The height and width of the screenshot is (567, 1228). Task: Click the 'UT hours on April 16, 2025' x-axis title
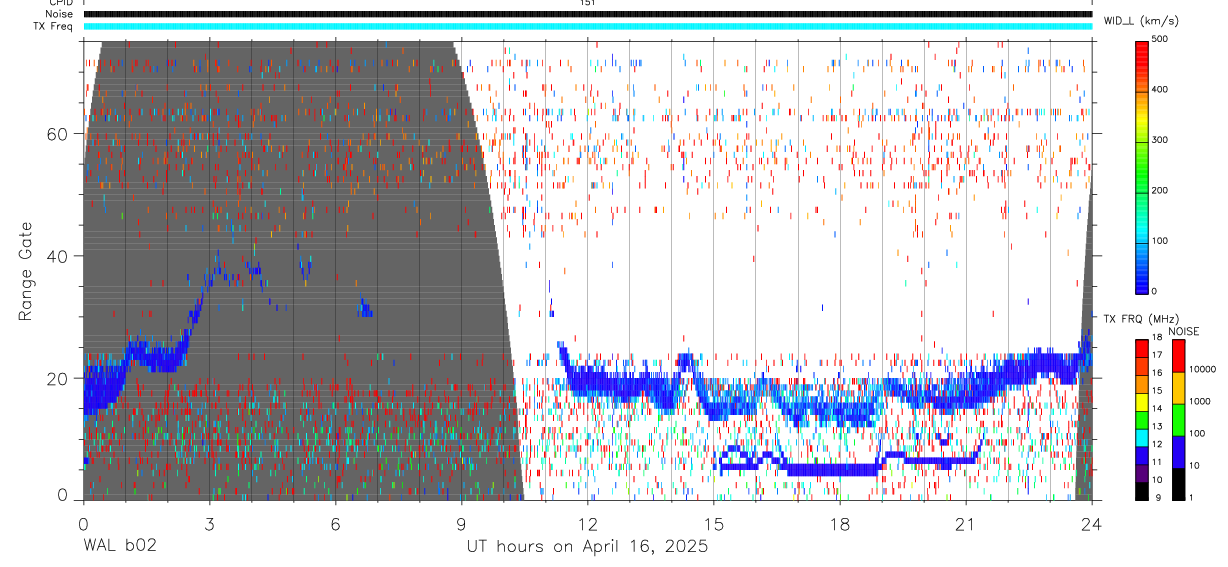tap(587, 547)
